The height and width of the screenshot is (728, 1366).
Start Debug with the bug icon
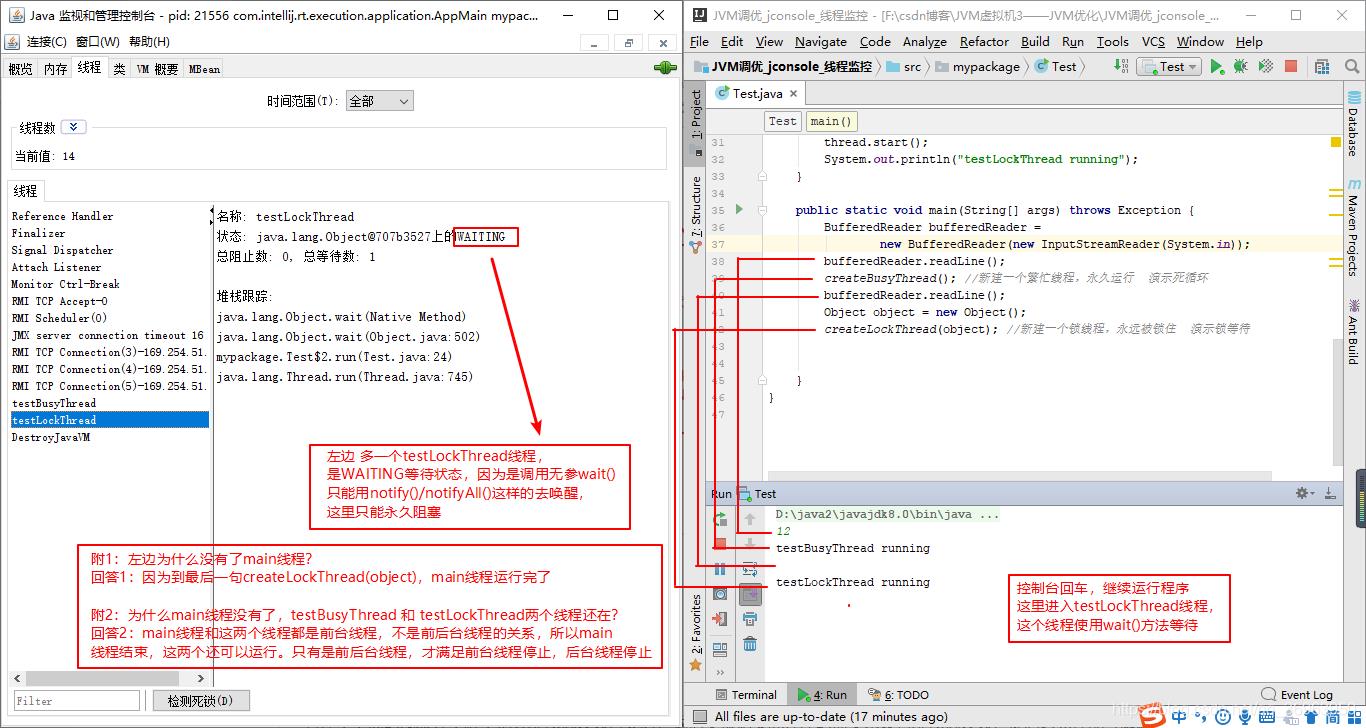click(1240, 67)
